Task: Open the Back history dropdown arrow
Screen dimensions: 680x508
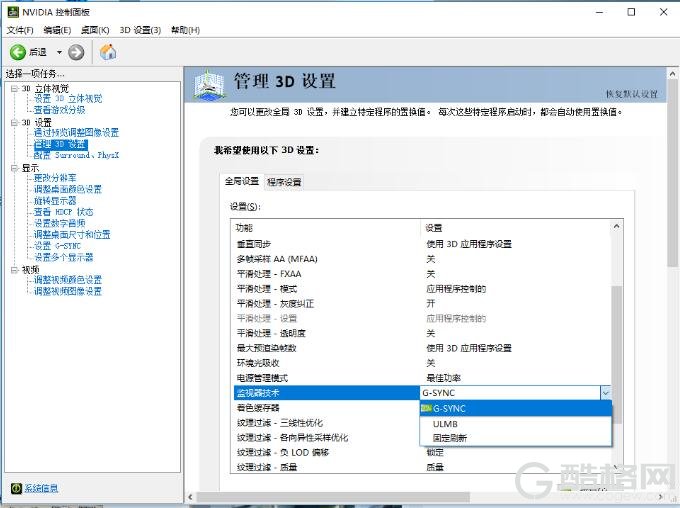Action: coord(59,52)
